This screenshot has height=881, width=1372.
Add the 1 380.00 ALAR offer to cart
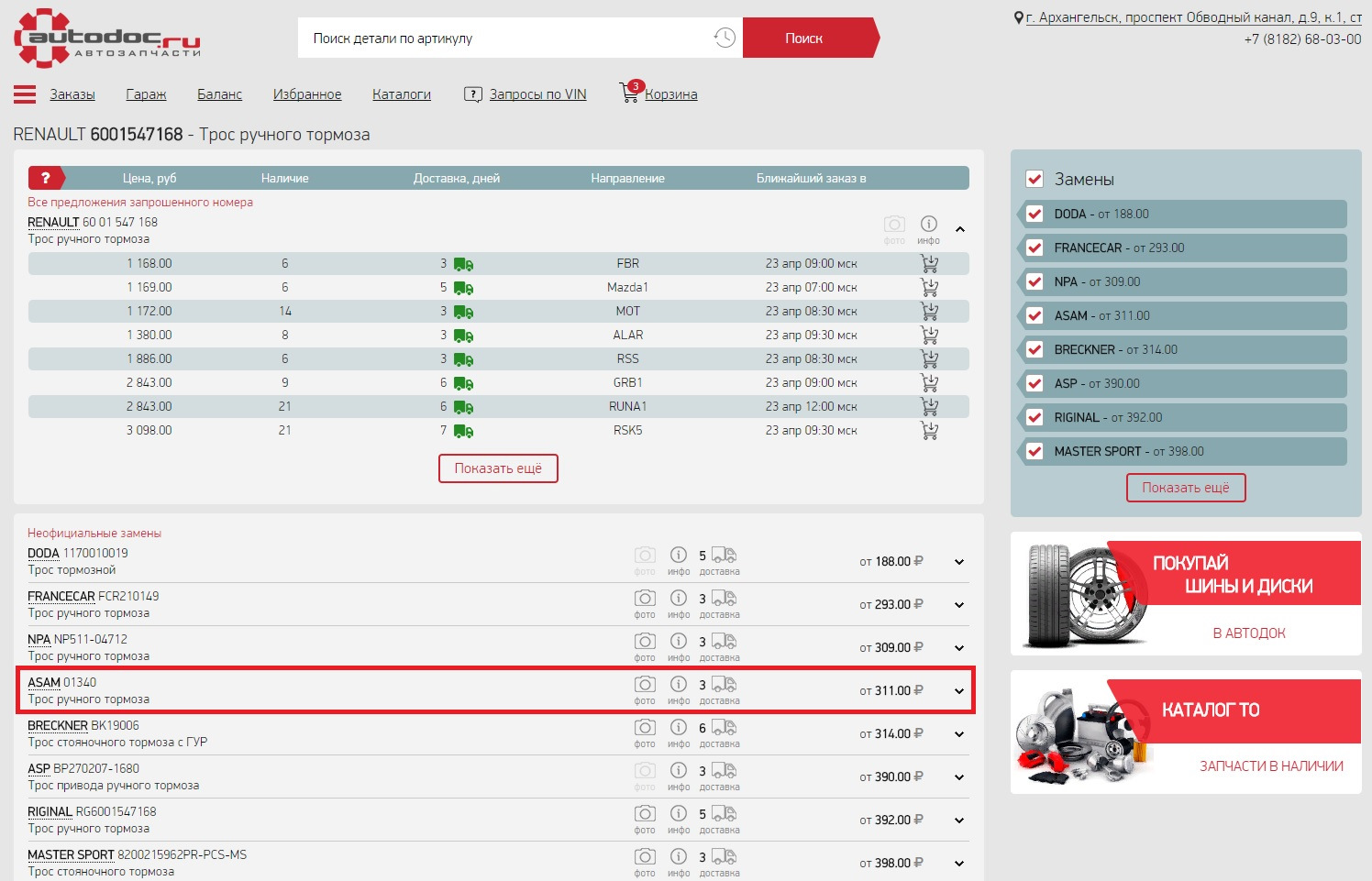click(x=929, y=336)
